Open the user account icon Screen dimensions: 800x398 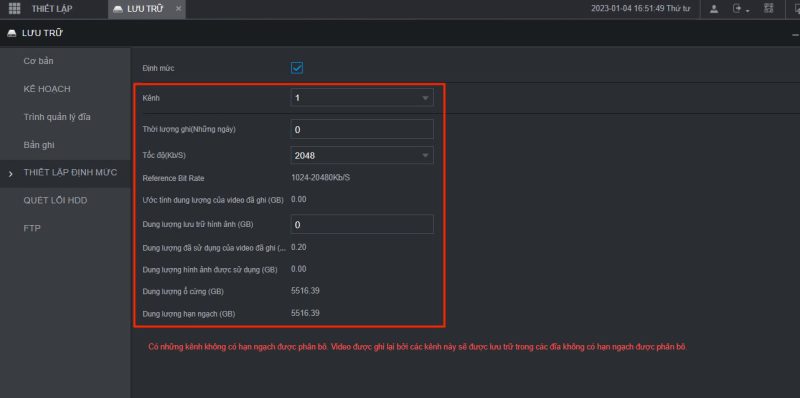point(714,9)
